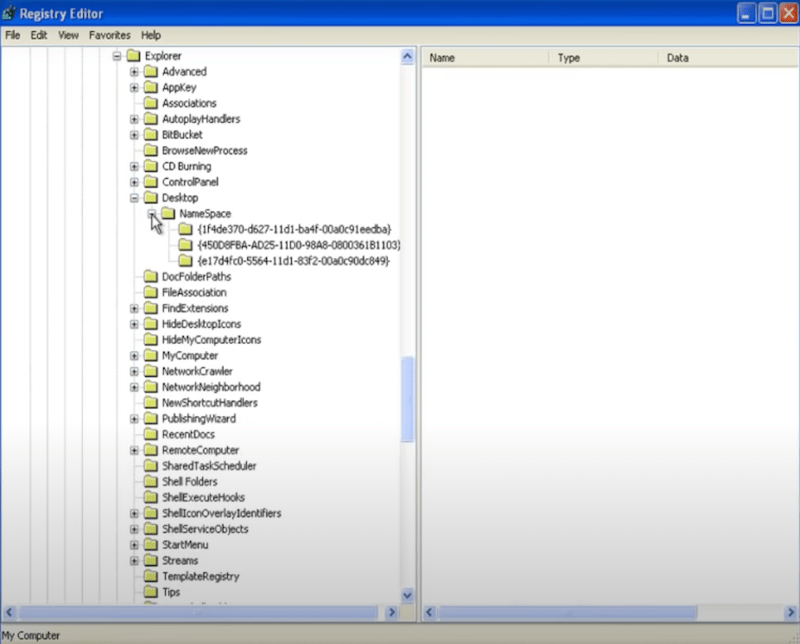Click folder icon beside {1f4de370-d627-11d1-ba4f-00a0c91eedba}
The width and height of the screenshot is (800, 644).
(x=185, y=229)
